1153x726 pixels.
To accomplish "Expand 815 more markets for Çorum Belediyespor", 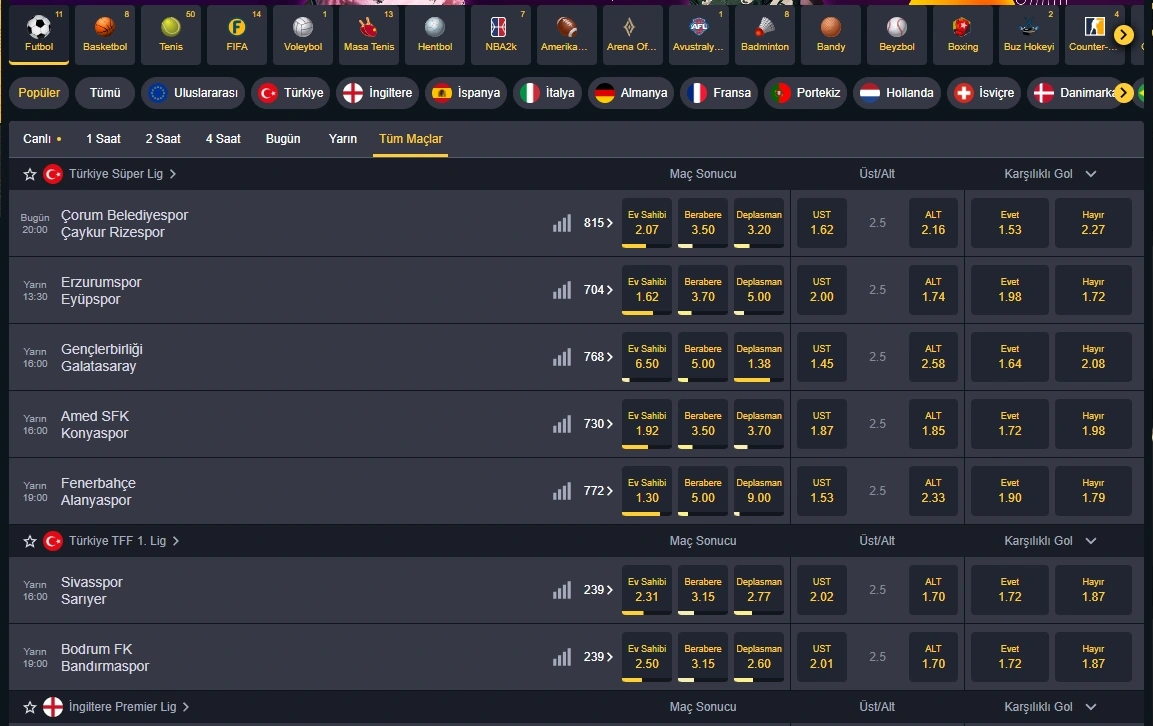I will [x=598, y=223].
